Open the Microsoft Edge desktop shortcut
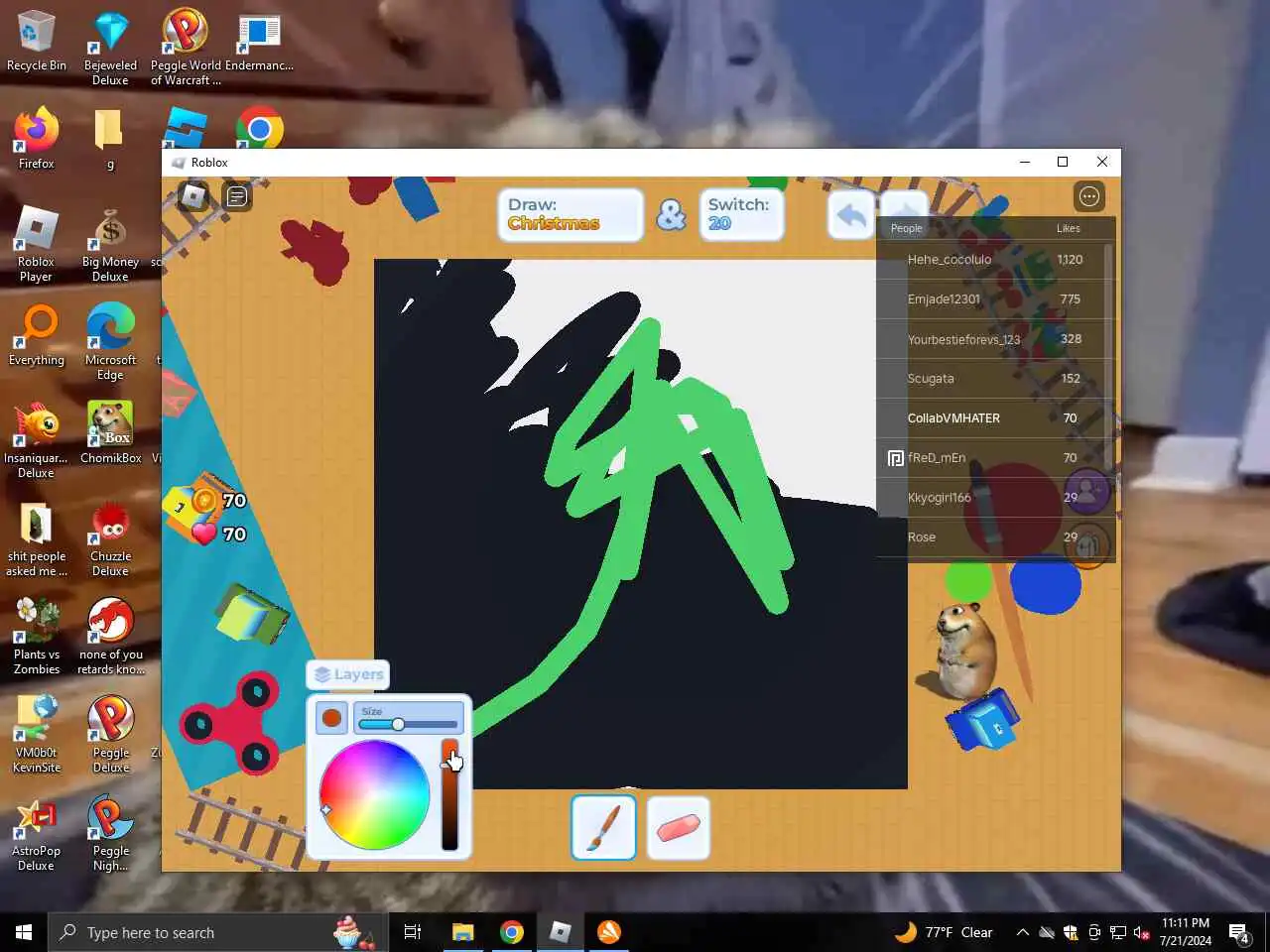 110,342
